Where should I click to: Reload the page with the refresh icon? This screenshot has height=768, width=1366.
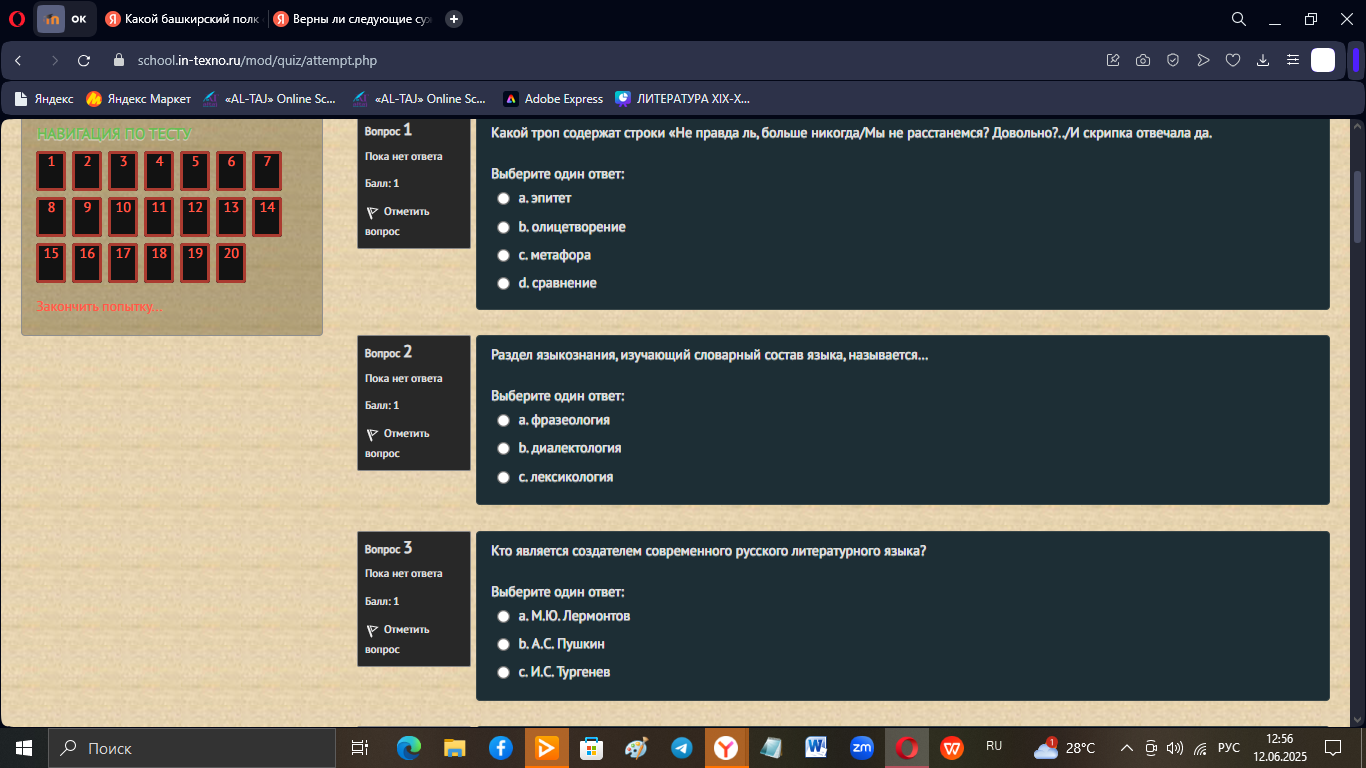coord(84,61)
